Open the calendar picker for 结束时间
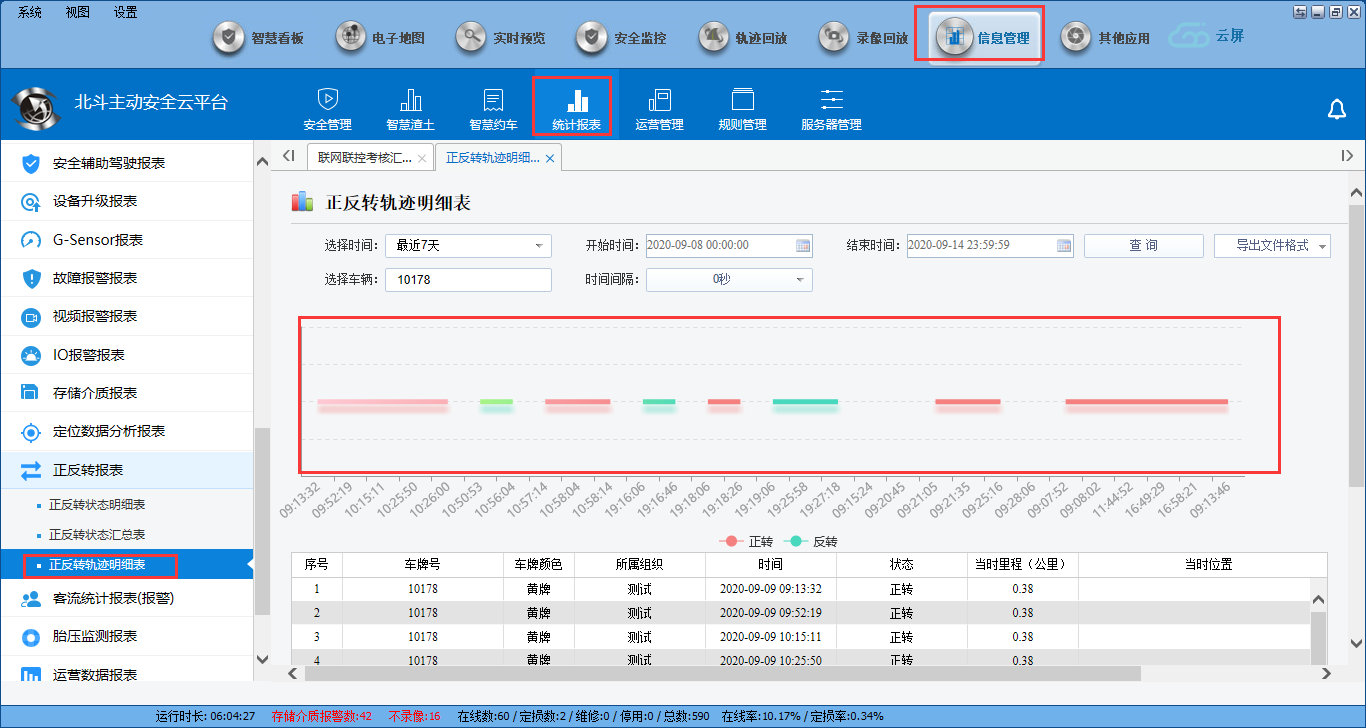Viewport: 1366px width, 728px height. pos(1063,246)
